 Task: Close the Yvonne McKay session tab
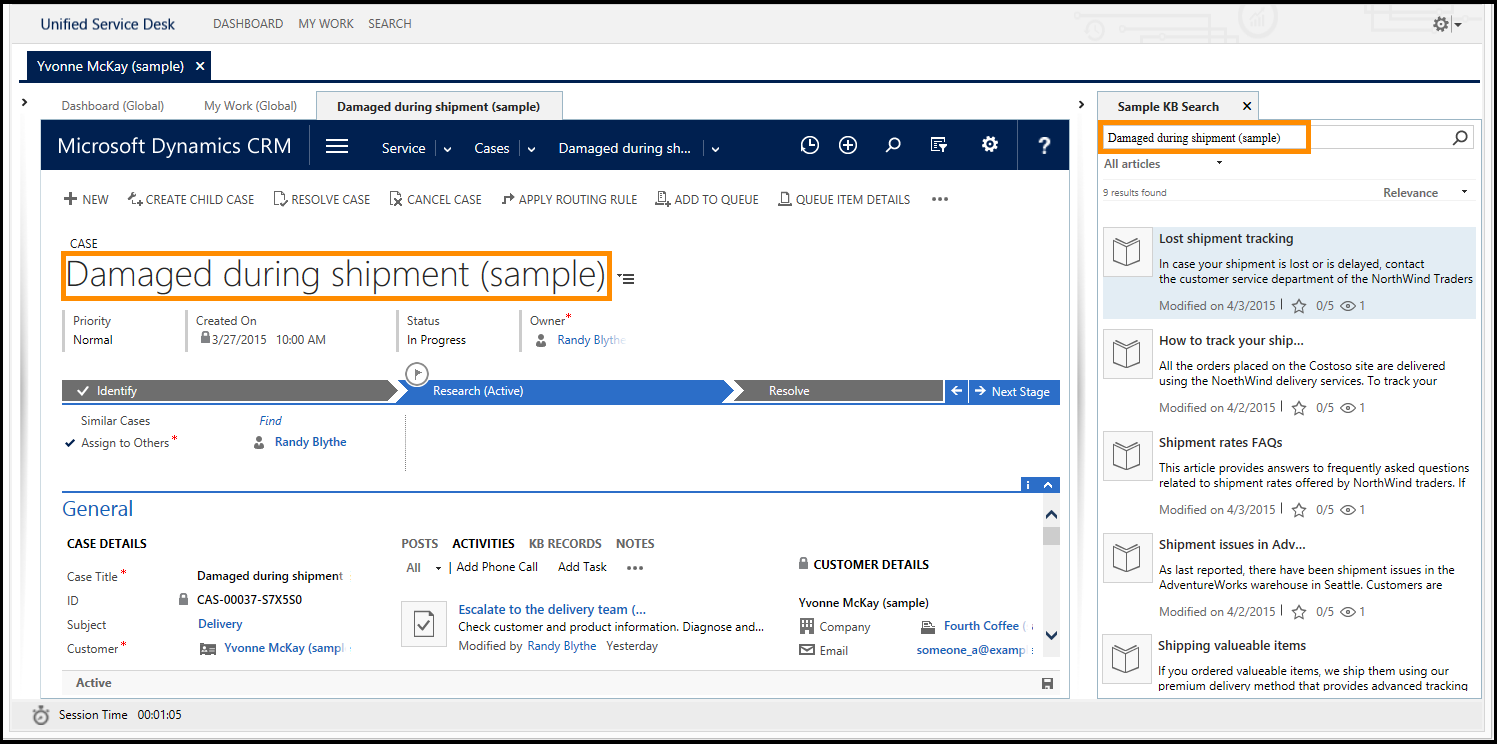coord(200,66)
